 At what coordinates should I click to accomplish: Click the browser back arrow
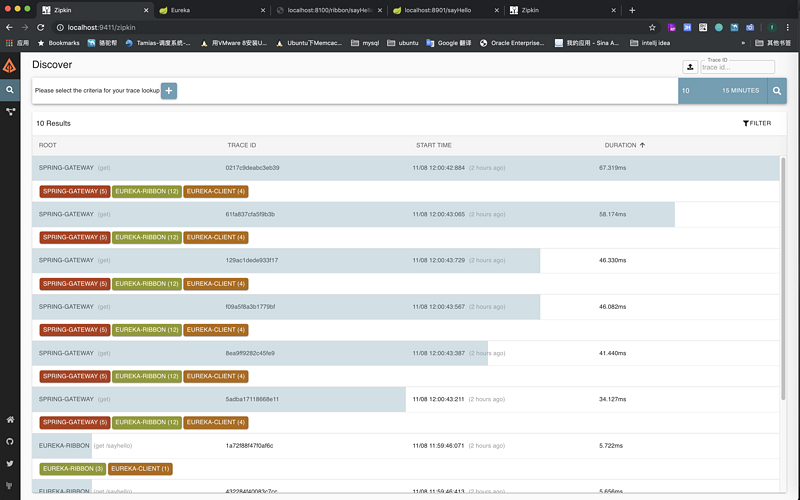(x=9, y=28)
